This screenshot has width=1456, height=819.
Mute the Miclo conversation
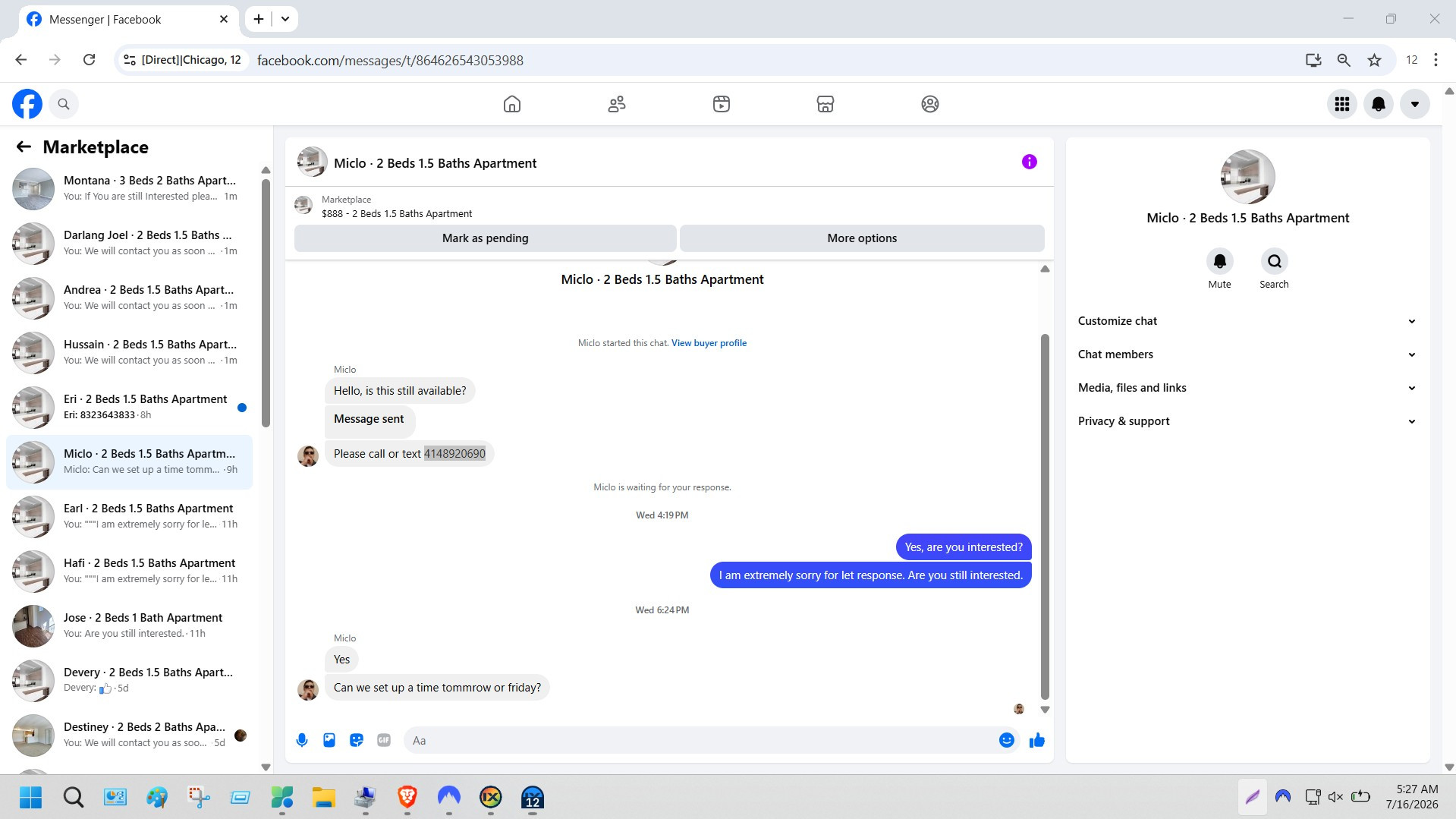[1219, 261]
